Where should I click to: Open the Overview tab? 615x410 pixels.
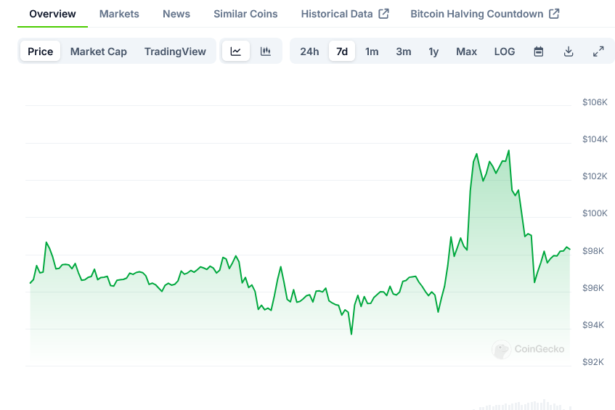(52, 14)
